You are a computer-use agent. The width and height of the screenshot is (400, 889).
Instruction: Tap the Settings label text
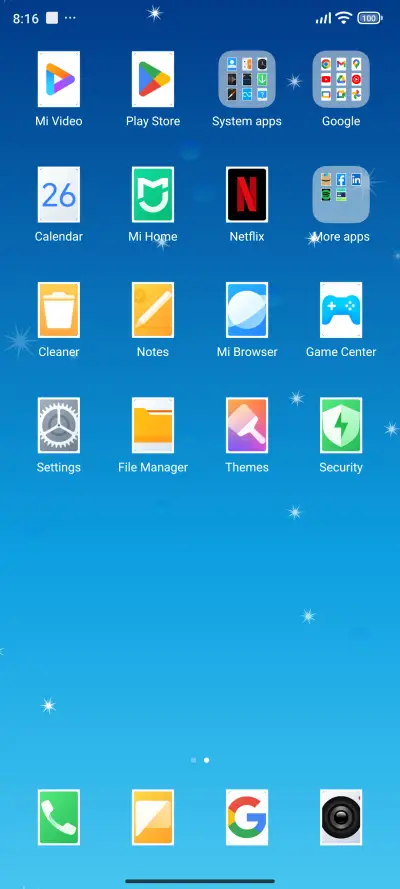[x=59, y=468]
